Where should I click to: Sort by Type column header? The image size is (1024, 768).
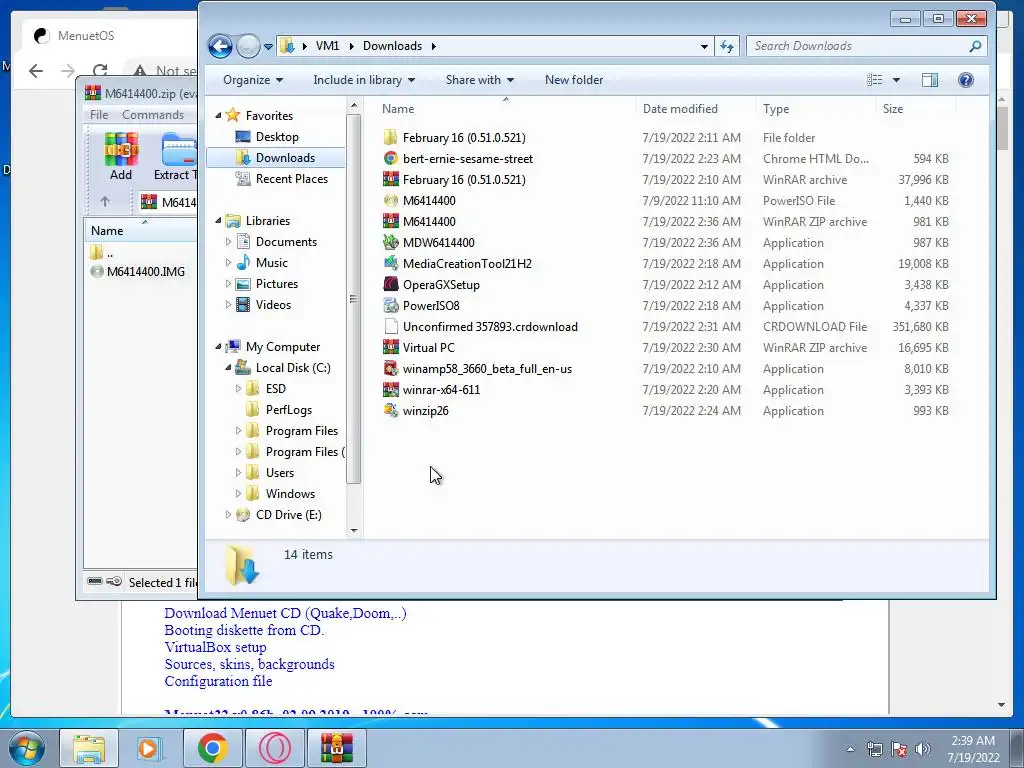816,108
